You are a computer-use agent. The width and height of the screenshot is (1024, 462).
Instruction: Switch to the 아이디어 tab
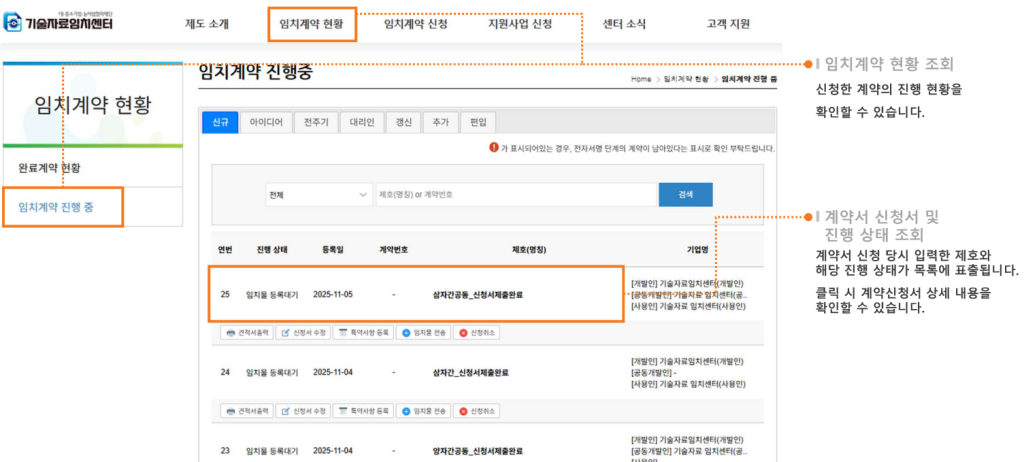(x=266, y=123)
